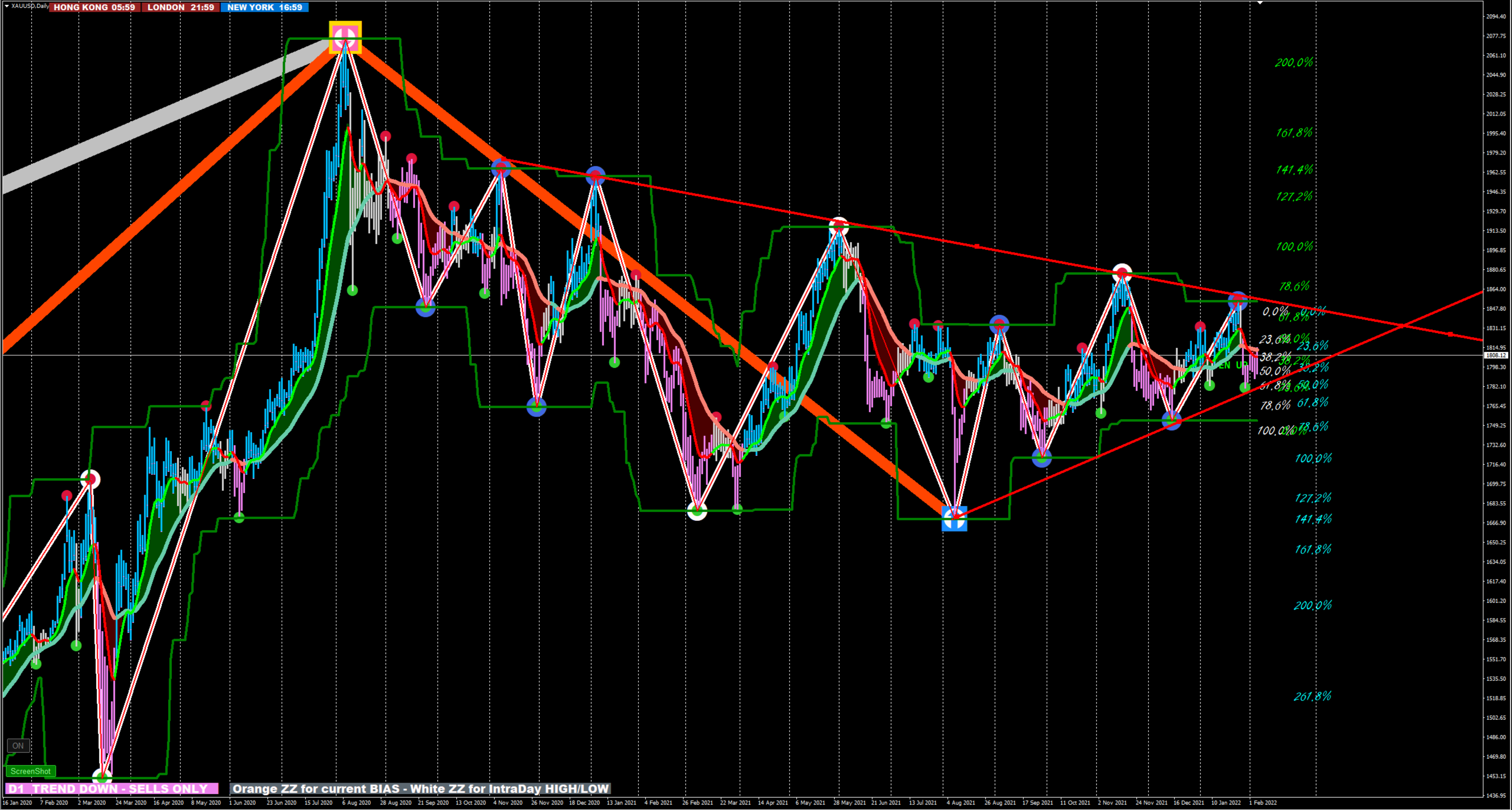Click the yellow-pink square marker at chart peak
This screenshot has width=1512, height=810.
tap(345, 37)
